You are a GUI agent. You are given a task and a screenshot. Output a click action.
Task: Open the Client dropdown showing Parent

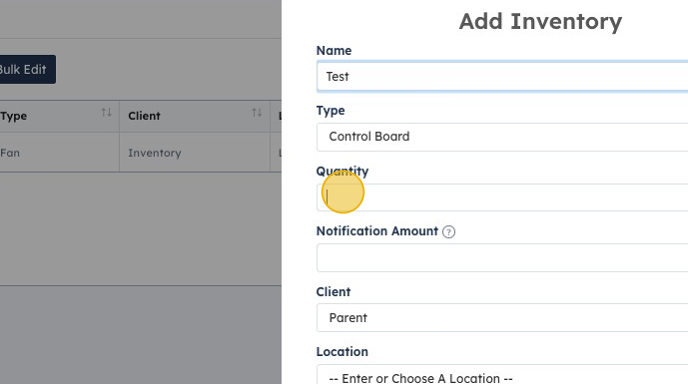(502, 318)
